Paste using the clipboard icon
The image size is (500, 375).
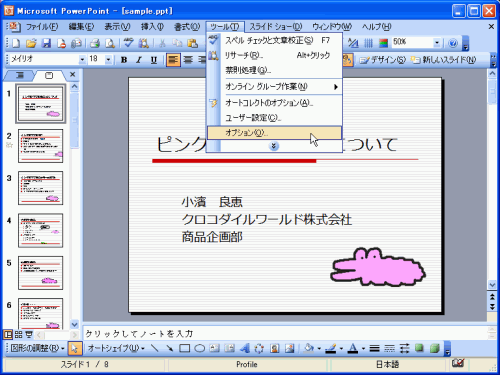pyautogui.click(x=192, y=43)
